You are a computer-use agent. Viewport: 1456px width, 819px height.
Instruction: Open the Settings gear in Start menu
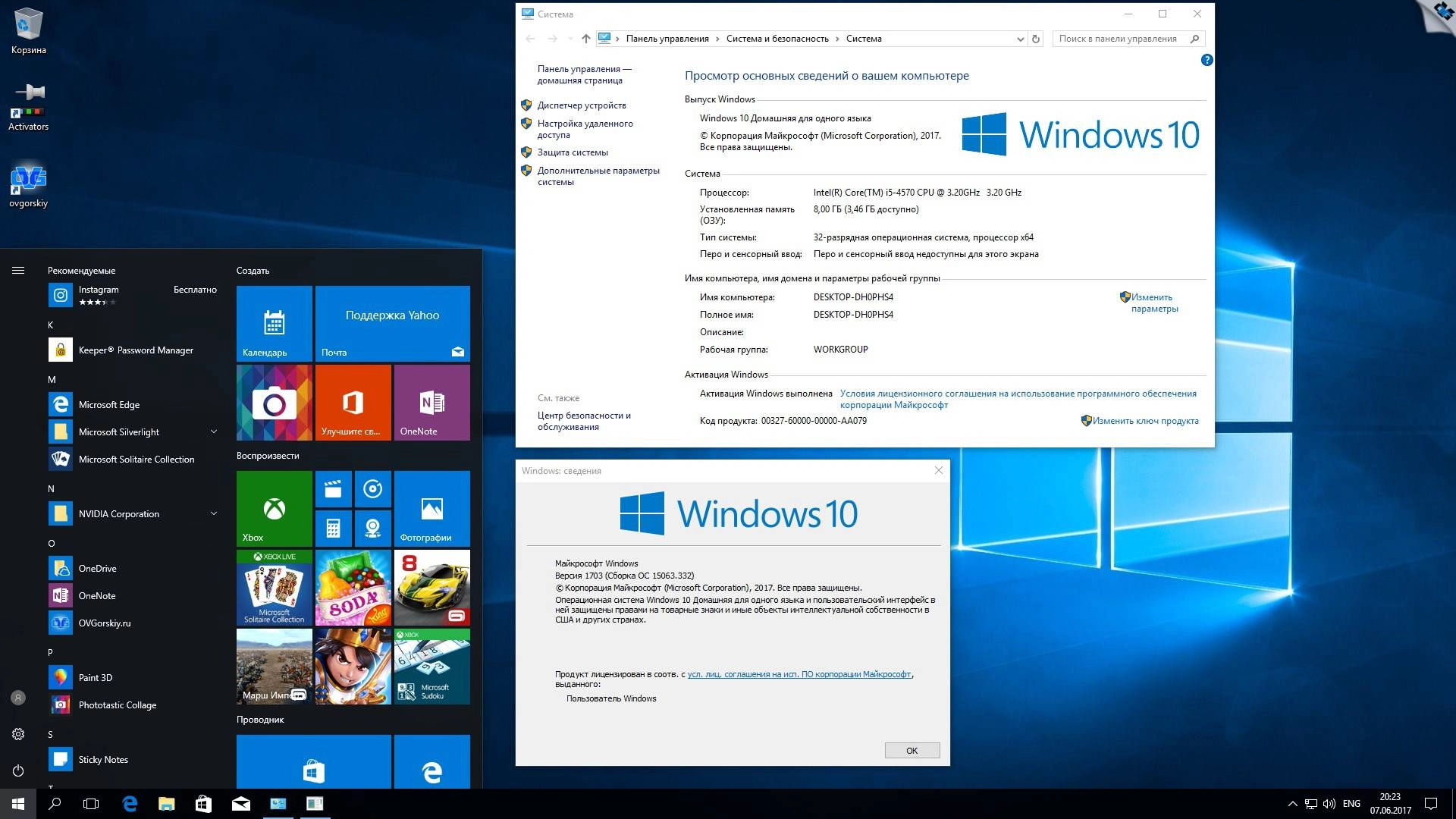coord(17,734)
